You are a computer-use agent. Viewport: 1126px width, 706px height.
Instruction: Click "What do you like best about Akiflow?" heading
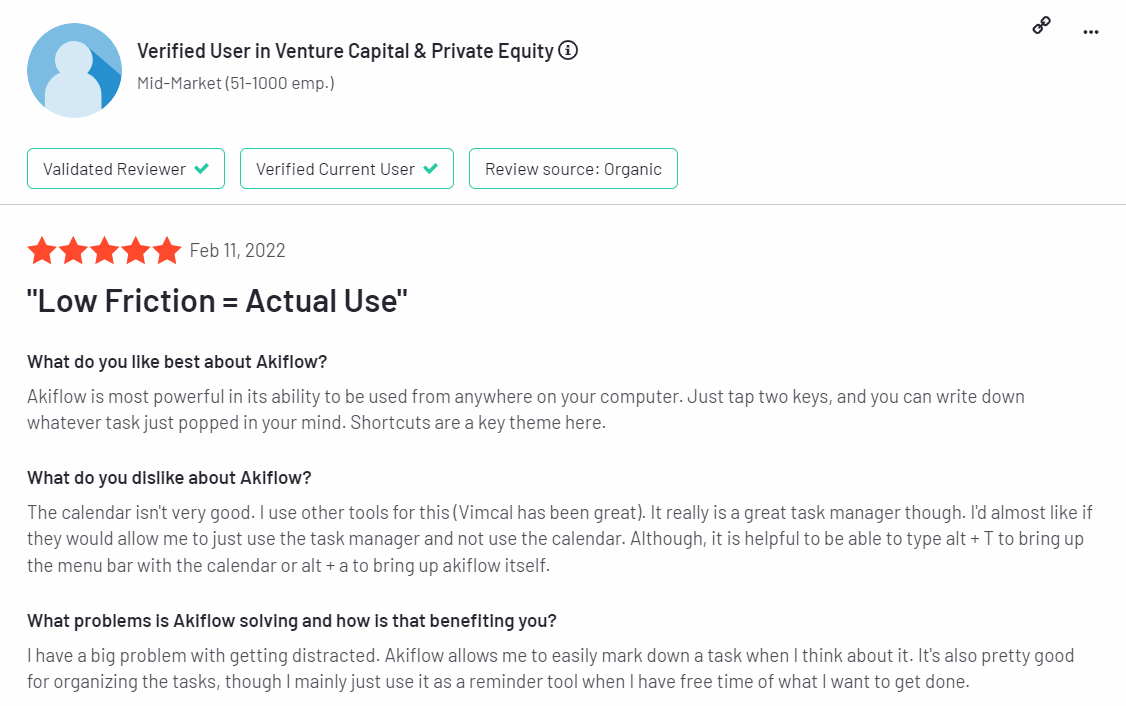[x=177, y=361]
